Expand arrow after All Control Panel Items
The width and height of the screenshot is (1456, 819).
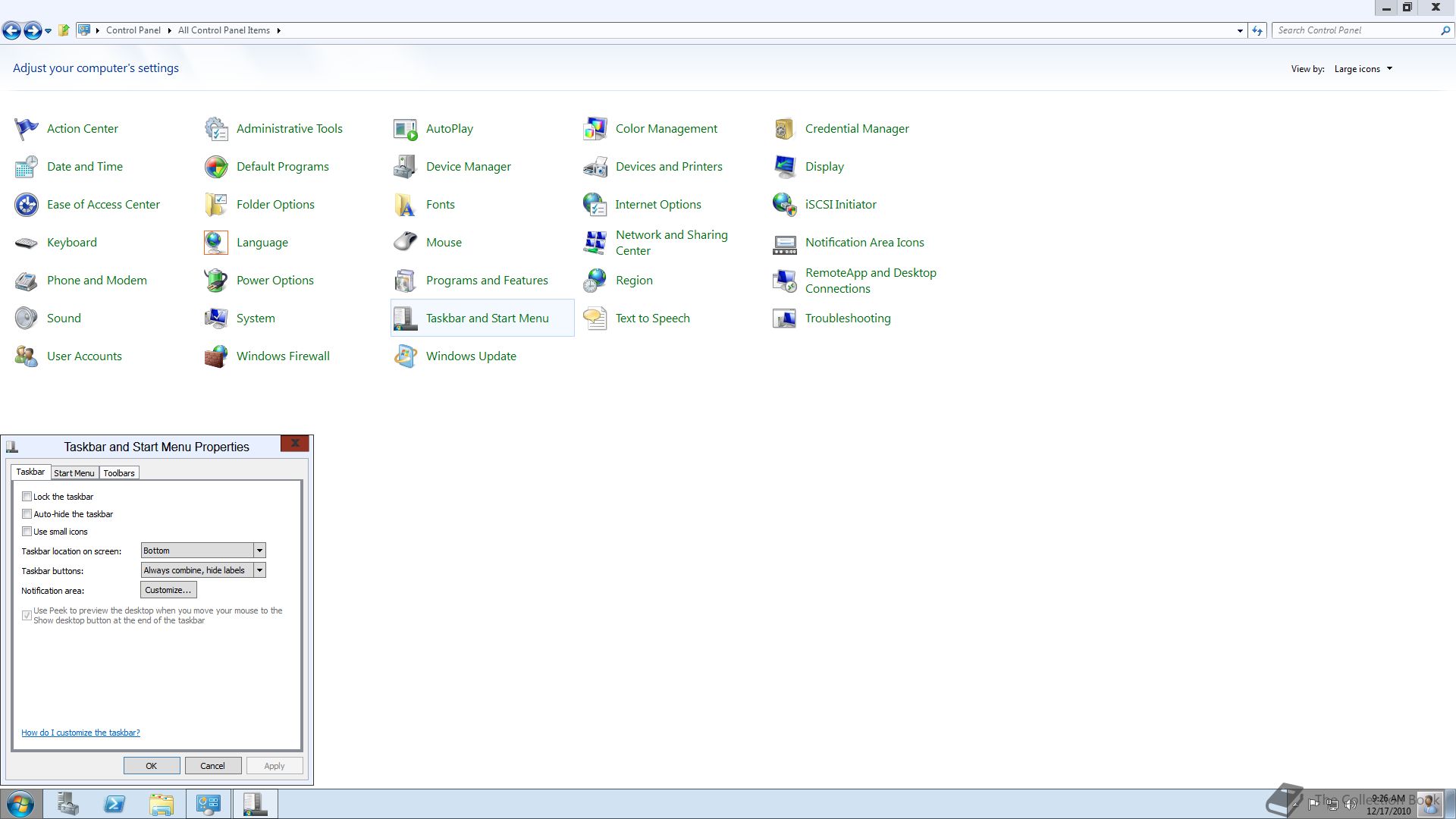(x=278, y=31)
